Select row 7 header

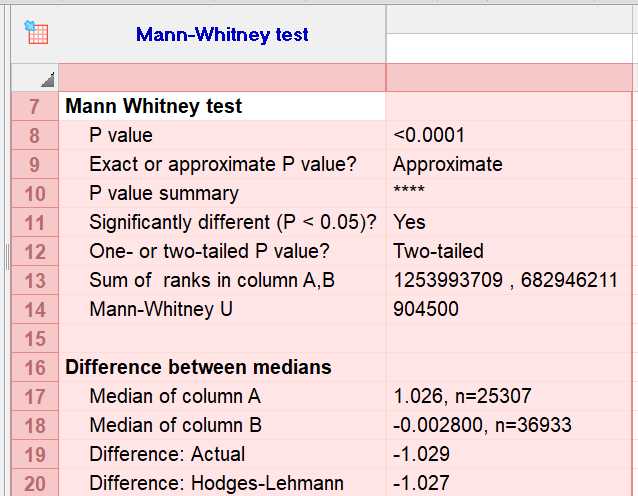pos(34,106)
